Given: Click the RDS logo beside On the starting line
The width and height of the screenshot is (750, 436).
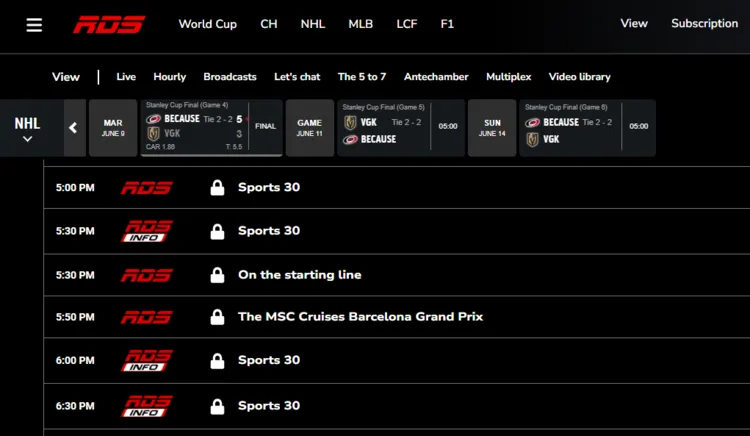Looking at the screenshot, I should click(x=147, y=275).
